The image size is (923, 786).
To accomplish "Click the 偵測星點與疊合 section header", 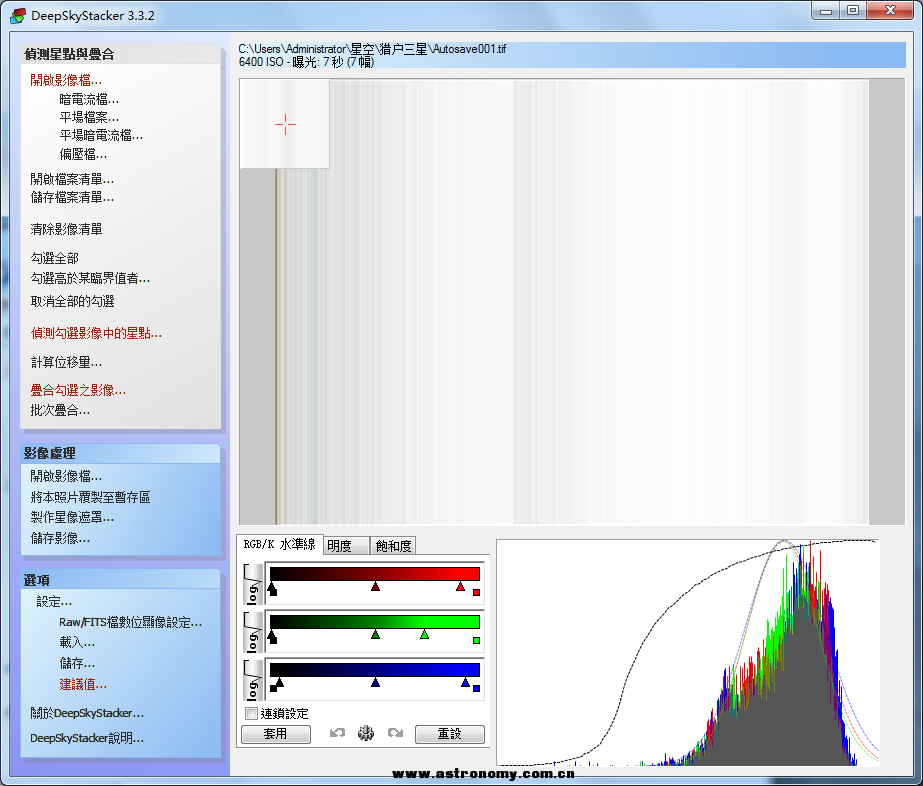I will (x=121, y=54).
